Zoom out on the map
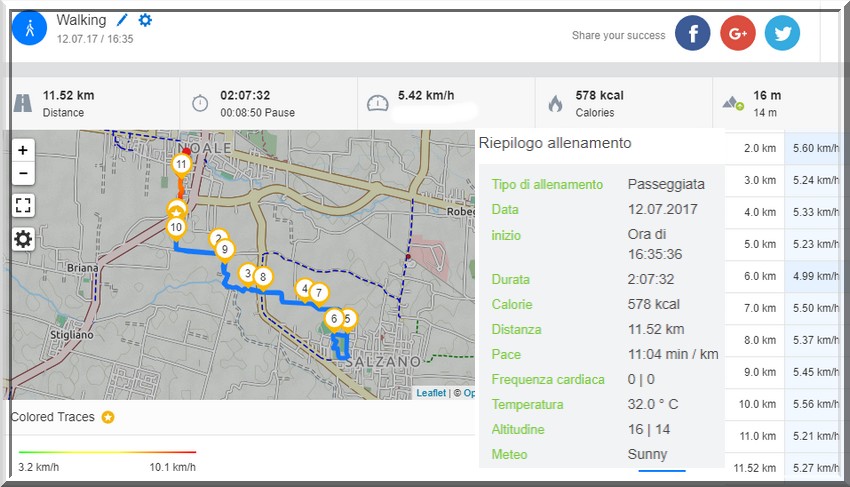 pyautogui.click(x=23, y=173)
